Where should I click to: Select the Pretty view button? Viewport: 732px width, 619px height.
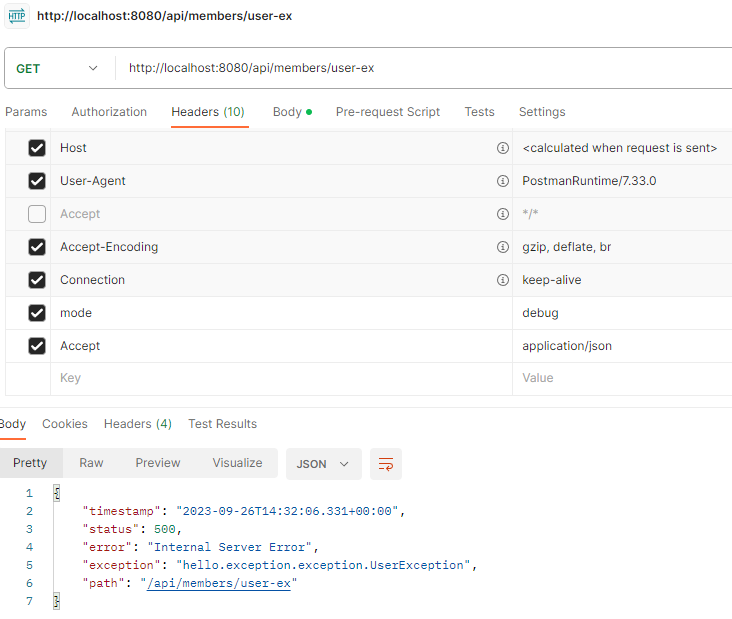click(30, 463)
